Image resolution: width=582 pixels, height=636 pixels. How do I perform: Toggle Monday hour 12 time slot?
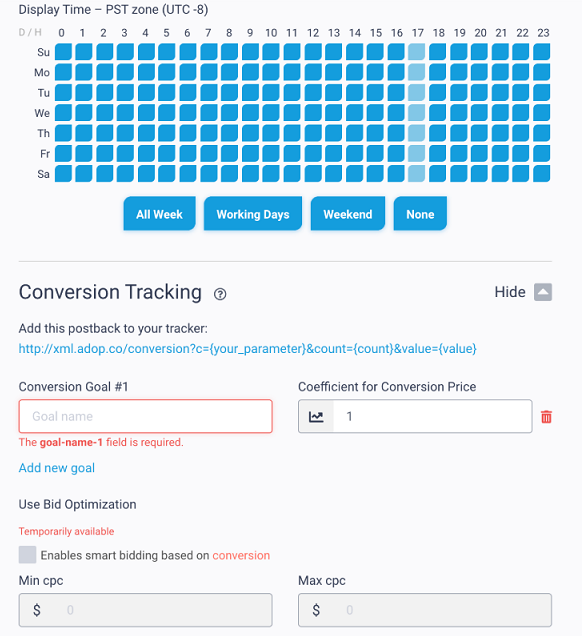(x=313, y=72)
